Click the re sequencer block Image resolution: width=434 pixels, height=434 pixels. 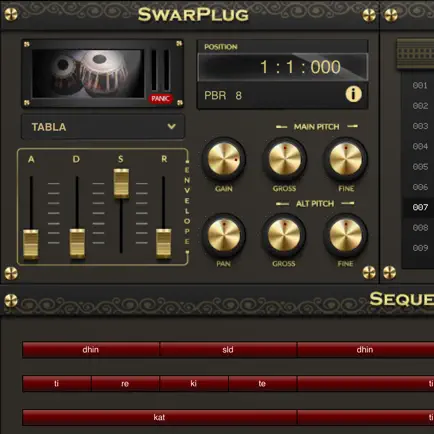point(125,384)
